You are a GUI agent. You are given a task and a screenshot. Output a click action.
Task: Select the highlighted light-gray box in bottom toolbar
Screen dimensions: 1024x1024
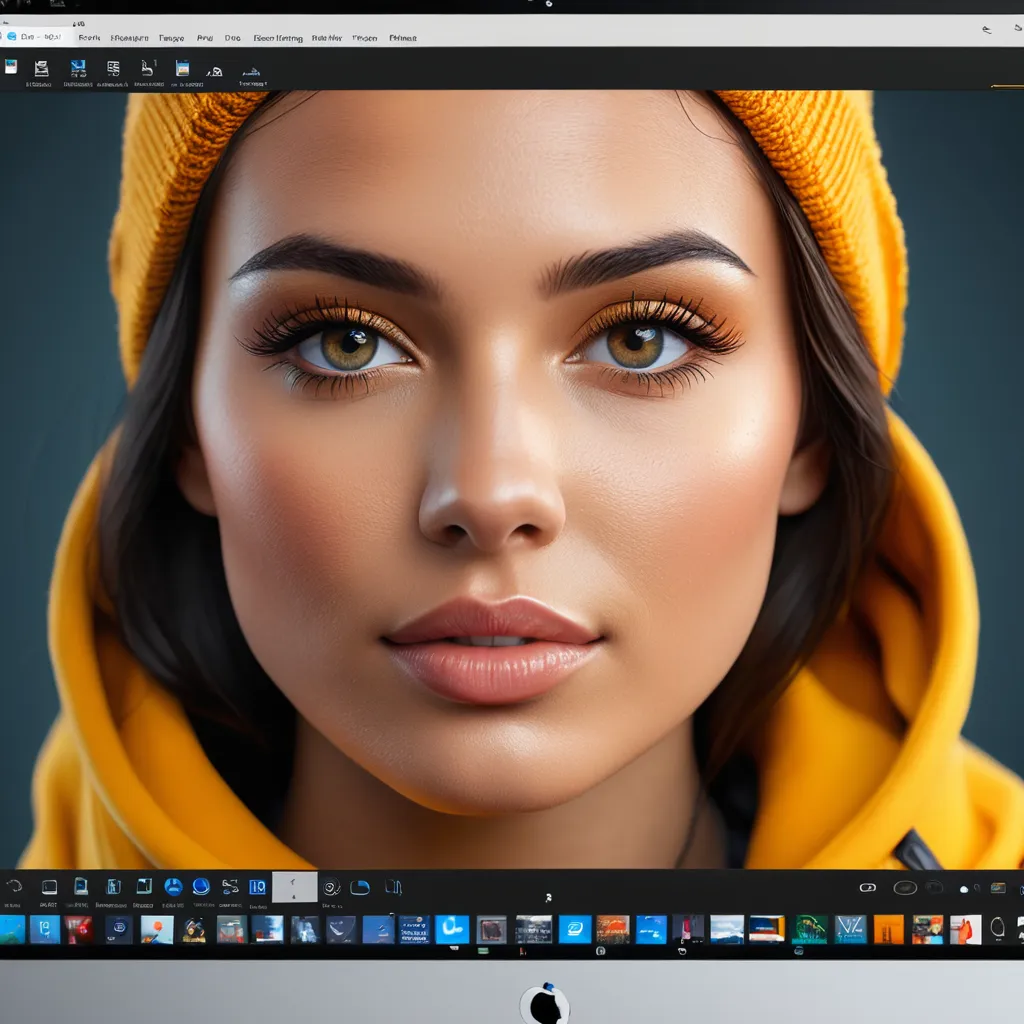tap(295, 887)
